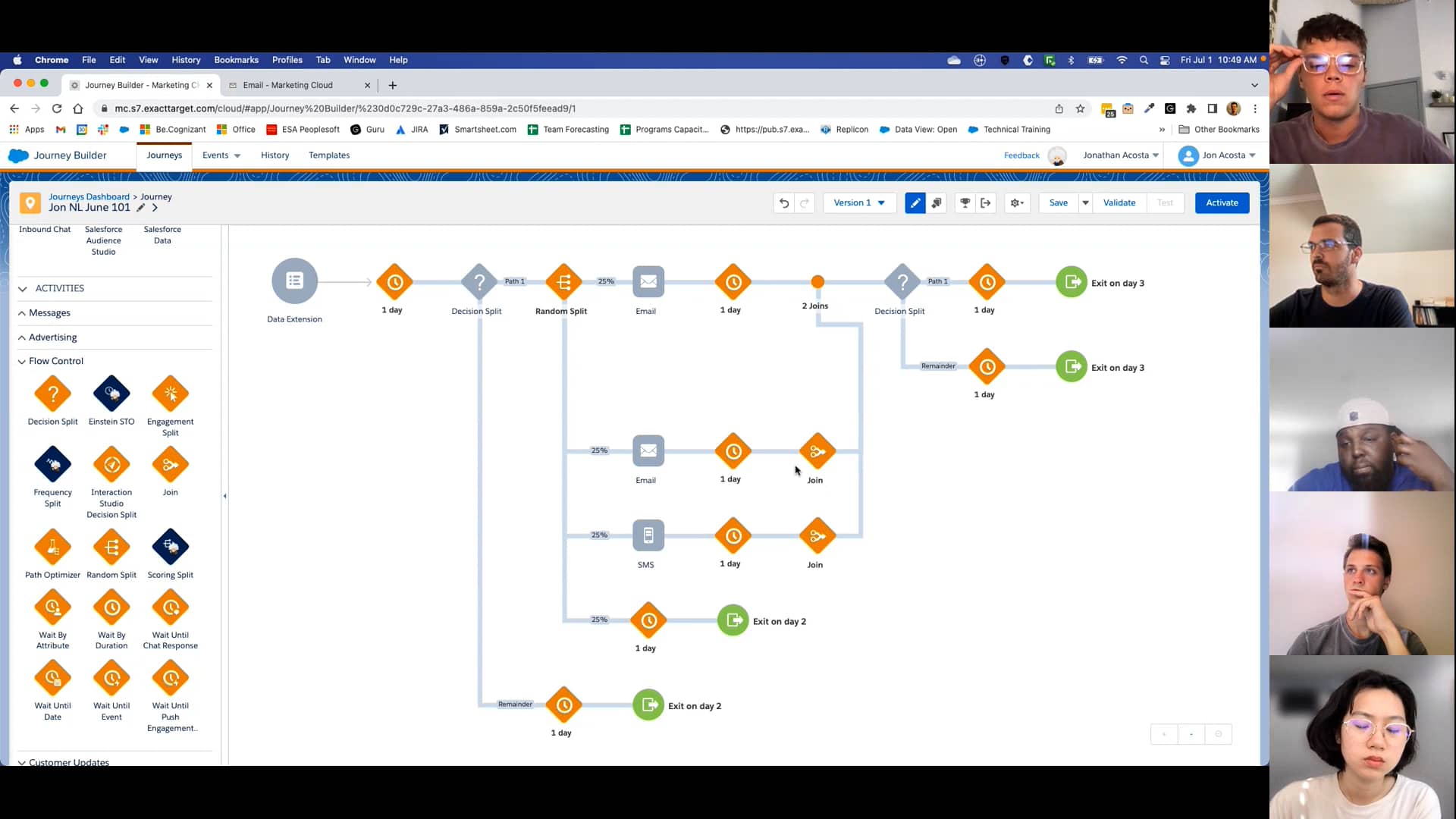Image resolution: width=1456 pixels, height=819 pixels.
Task: Select the Decision Split flow control icon
Action: point(52,394)
